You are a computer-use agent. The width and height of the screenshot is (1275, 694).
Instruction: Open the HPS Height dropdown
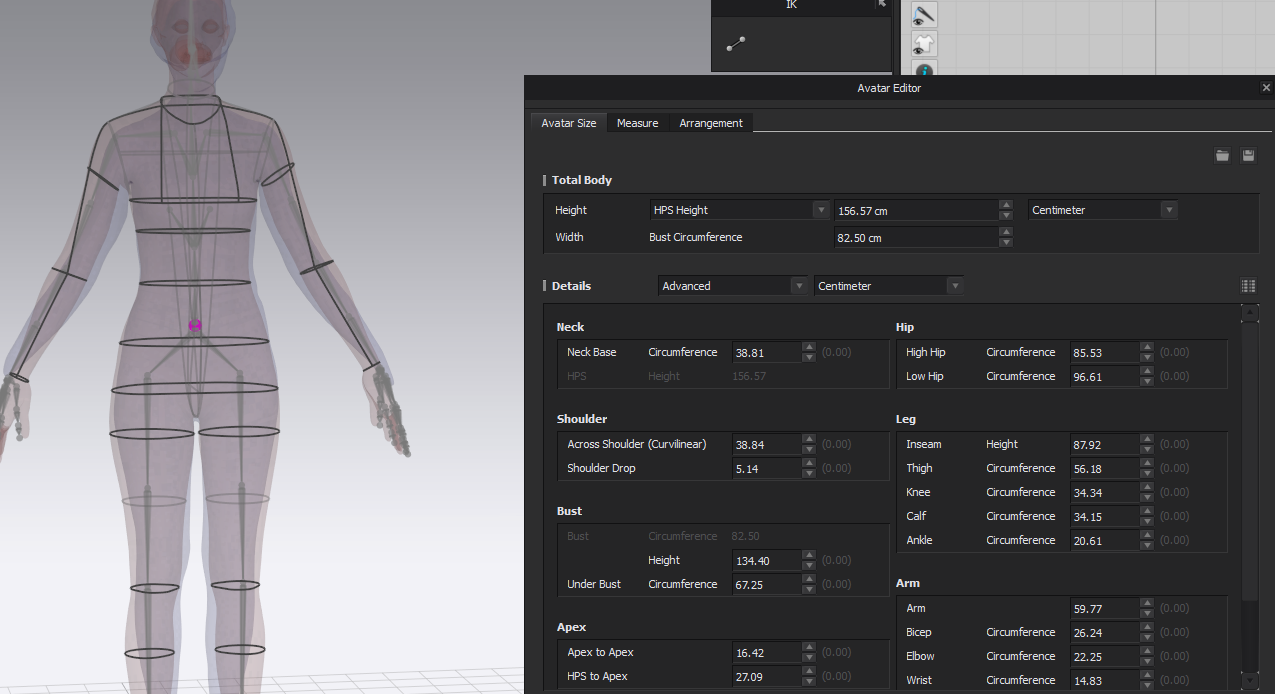[x=739, y=210]
